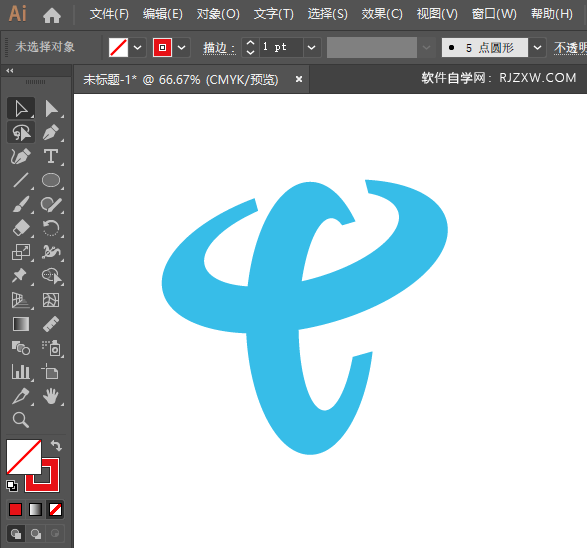Switch to None color mode button
This screenshot has width=587, height=548.
coord(56,509)
